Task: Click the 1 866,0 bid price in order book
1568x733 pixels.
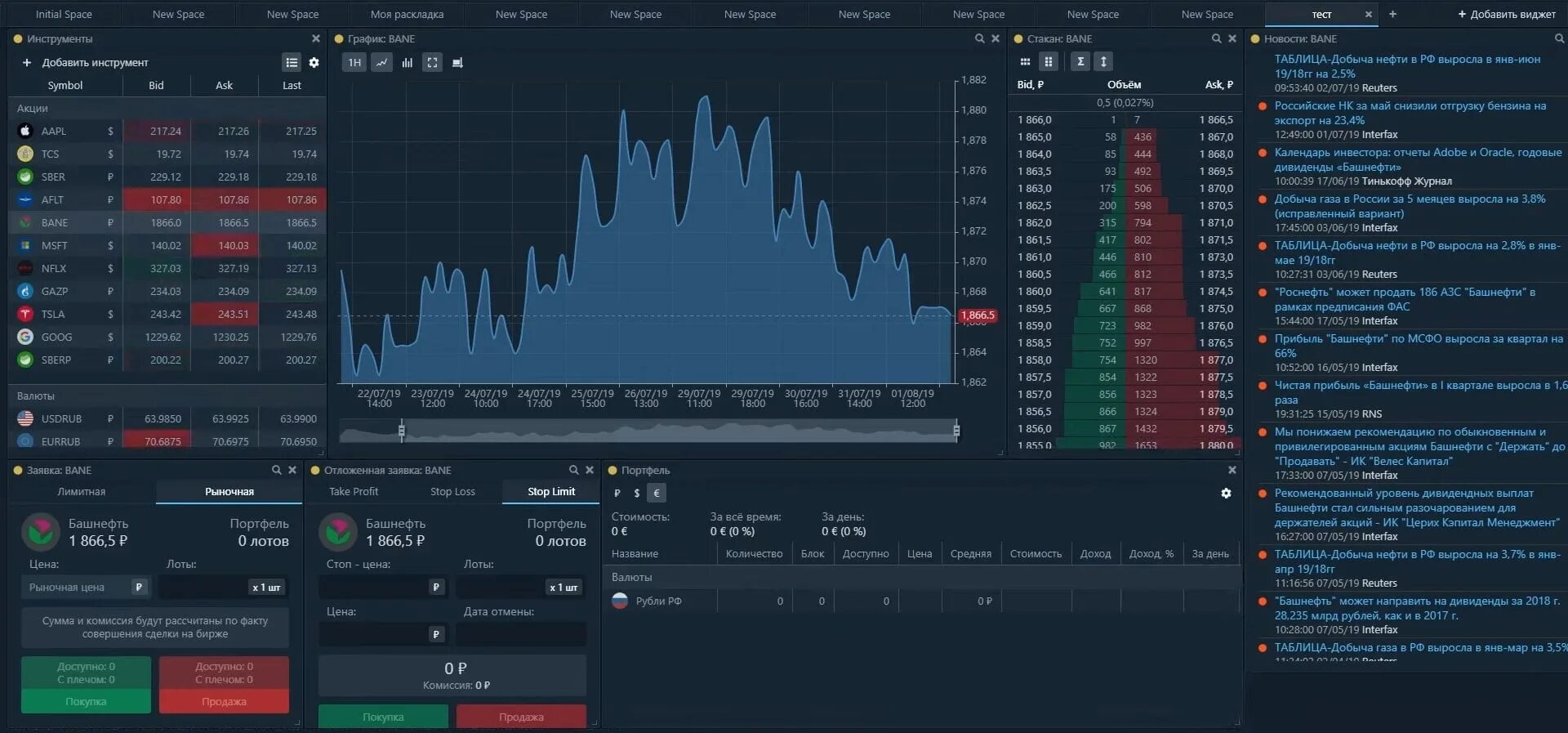Action: click(1034, 119)
